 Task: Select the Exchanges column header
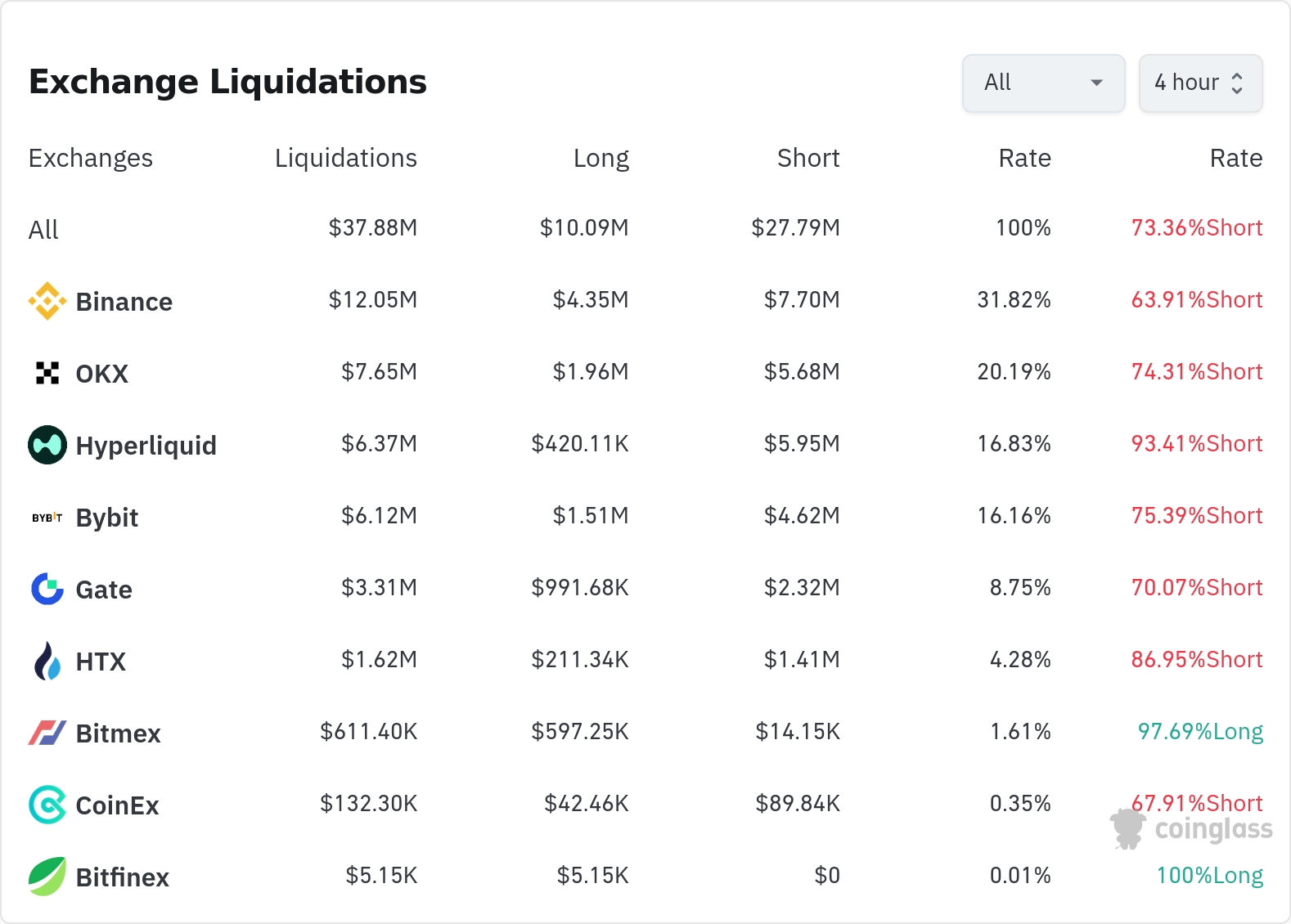91,158
